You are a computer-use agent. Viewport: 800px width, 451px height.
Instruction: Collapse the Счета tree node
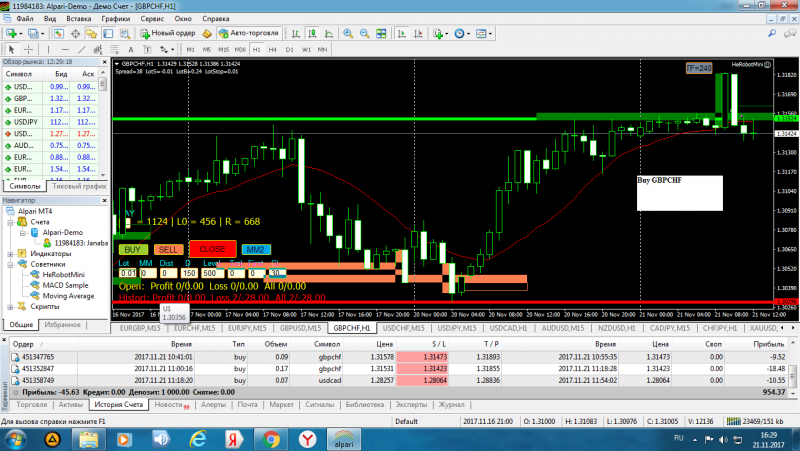(x=10, y=222)
